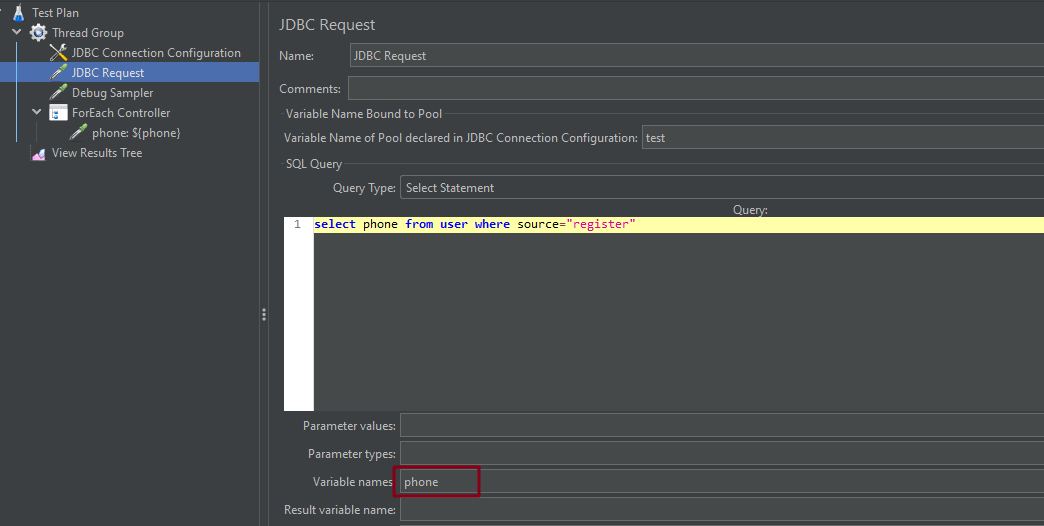Image resolution: width=1044 pixels, height=526 pixels.
Task: Open the Query Type dropdown
Action: tap(720, 188)
